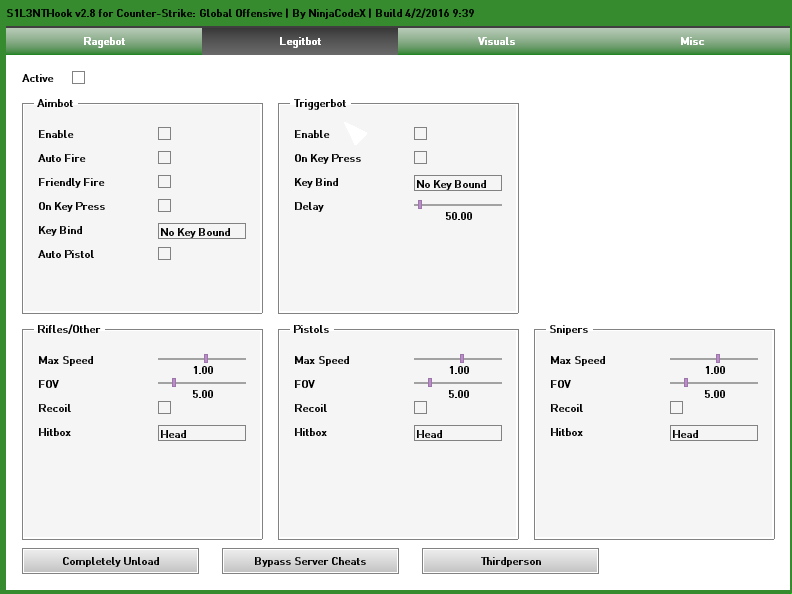
Task: Click the 5.00 FOV value under Pistols
Action: [459, 394]
